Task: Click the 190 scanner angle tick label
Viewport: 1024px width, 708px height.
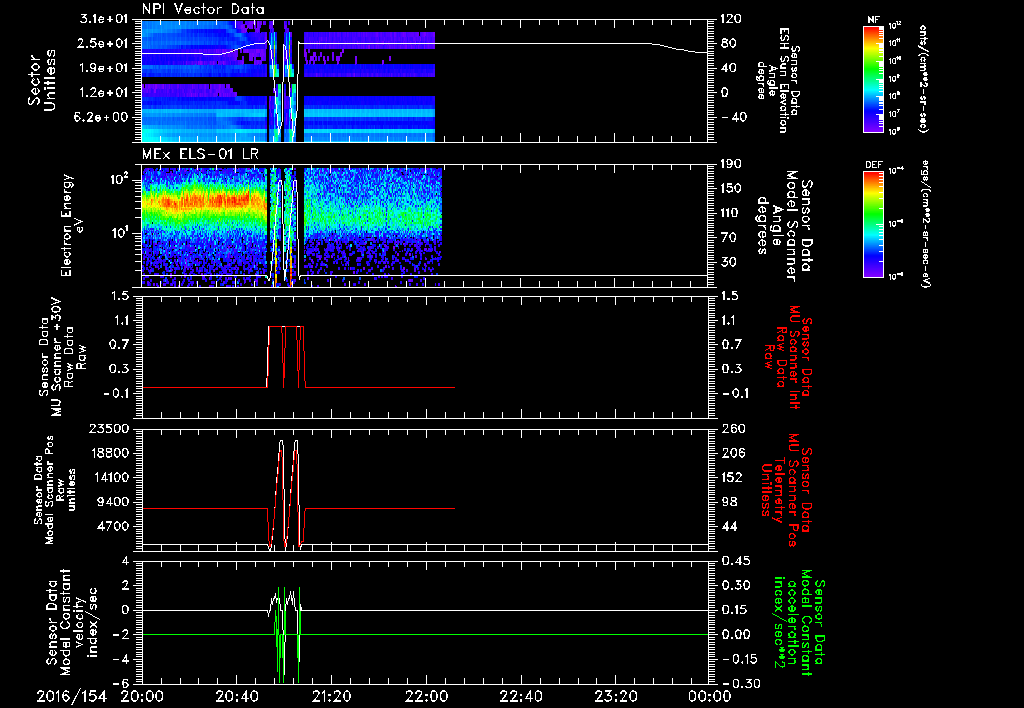Action: [731, 164]
